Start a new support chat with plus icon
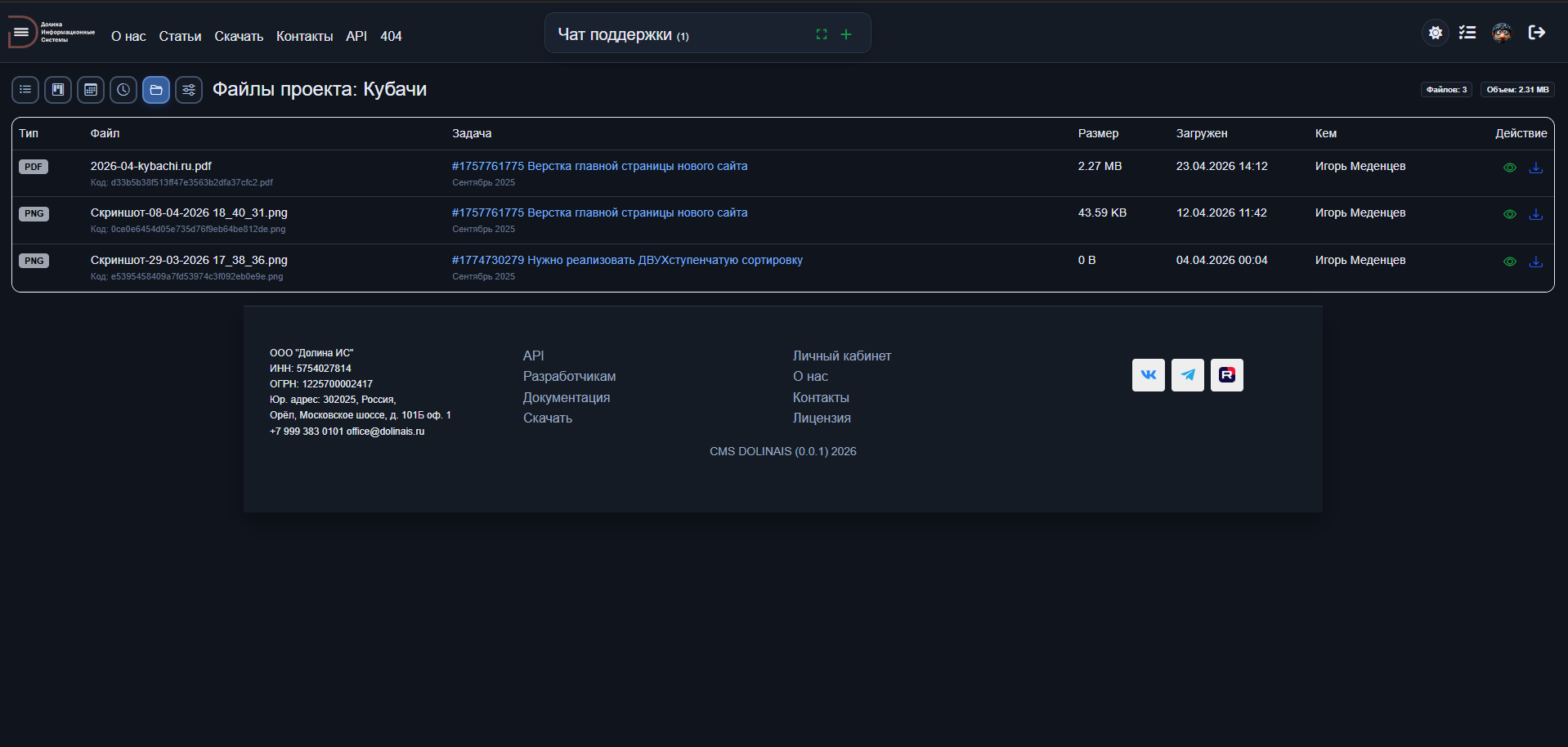 pos(846,34)
